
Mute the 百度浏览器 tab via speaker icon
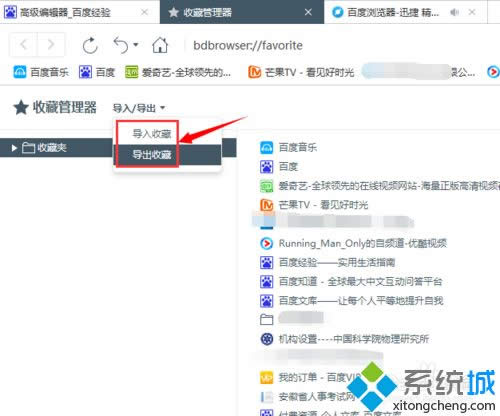point(454,12)
